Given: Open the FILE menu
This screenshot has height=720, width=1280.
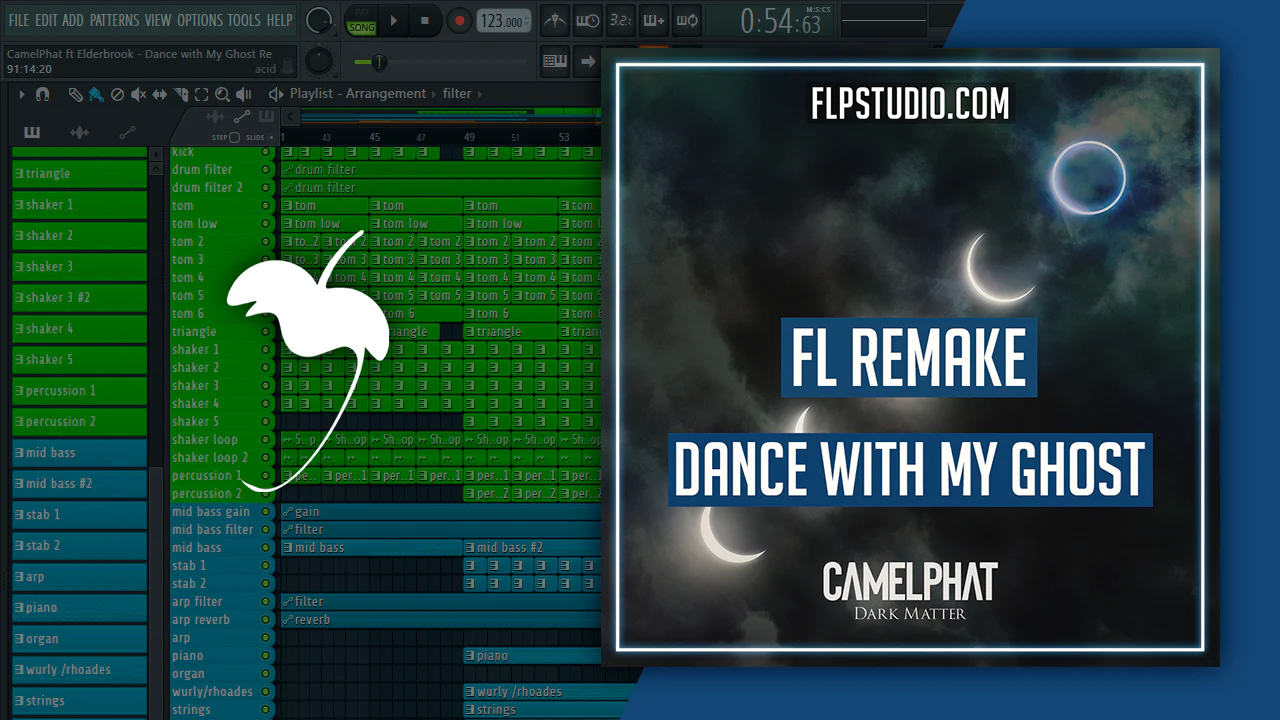Looking at the screenshot, I should [18, 20].
